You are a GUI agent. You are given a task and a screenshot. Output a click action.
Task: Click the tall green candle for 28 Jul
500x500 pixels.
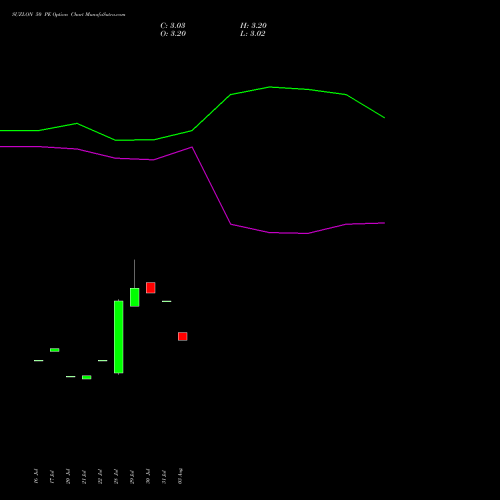coord(119,337)
